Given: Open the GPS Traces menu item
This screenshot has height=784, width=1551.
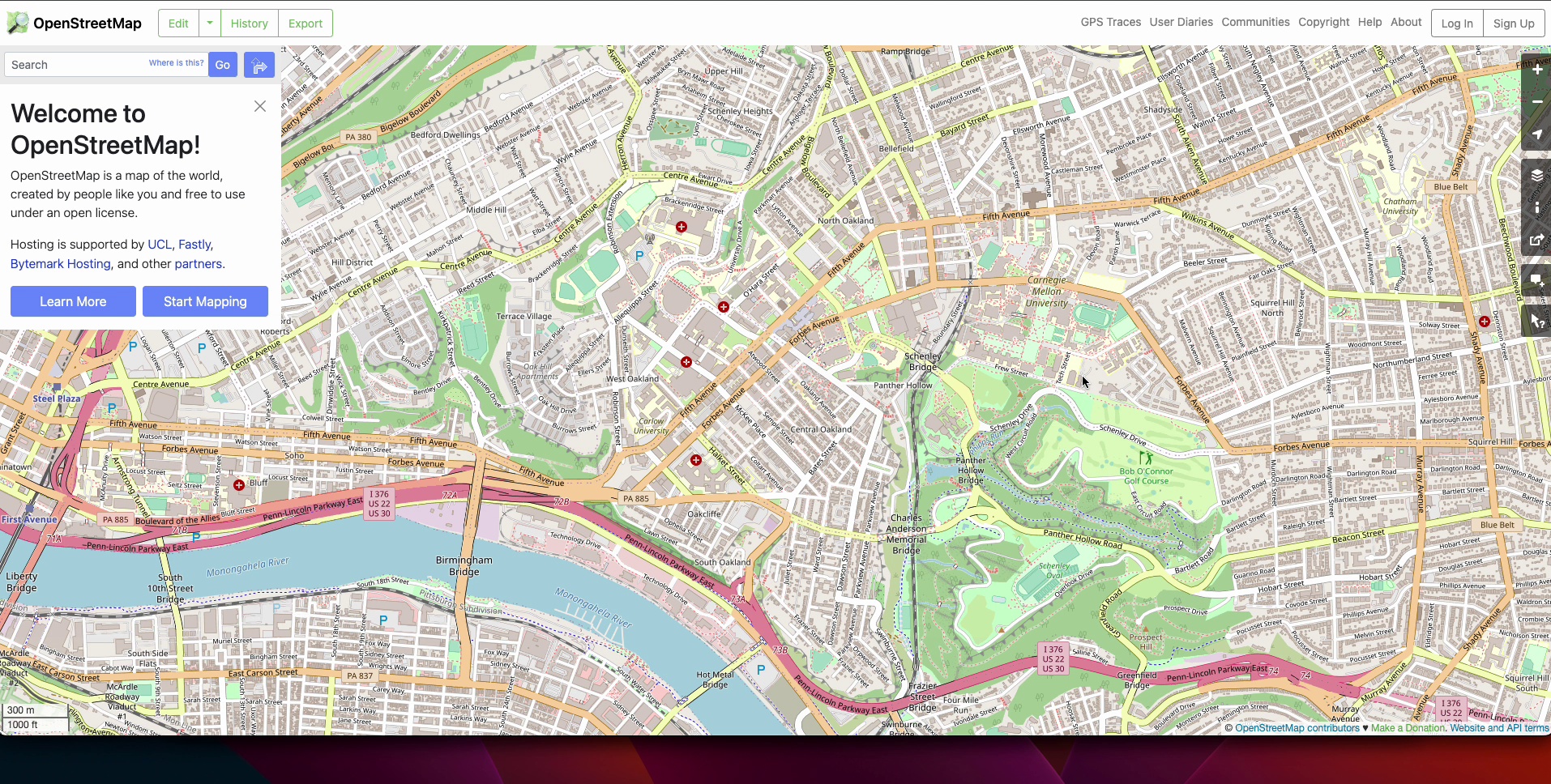Looking at the screenshot, I should pos(1110,23).
